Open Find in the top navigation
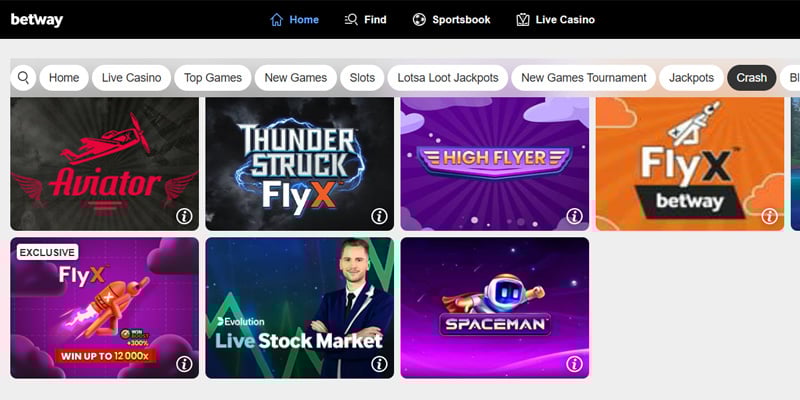800x400 pixels. [x=366, y=20]
